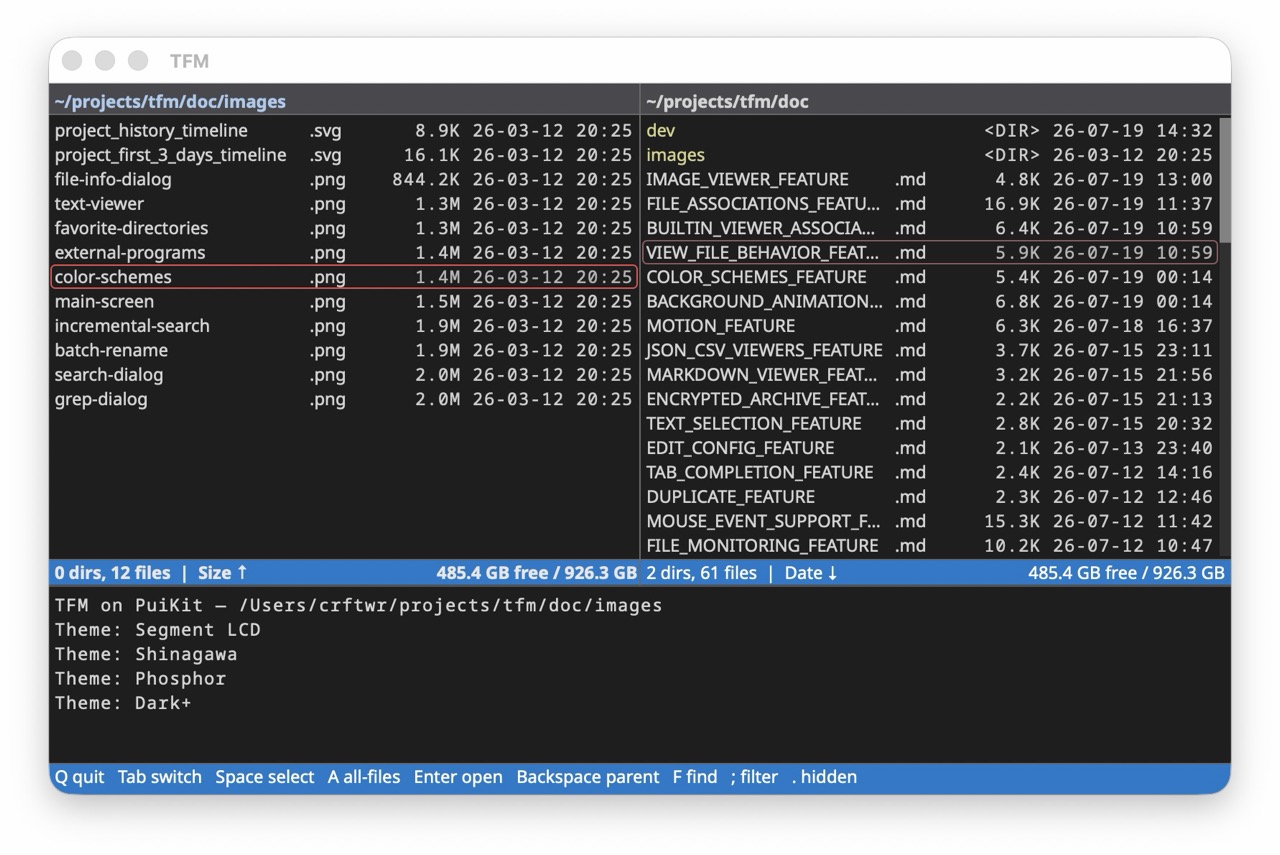Choose the batch-rename image file

344,350
